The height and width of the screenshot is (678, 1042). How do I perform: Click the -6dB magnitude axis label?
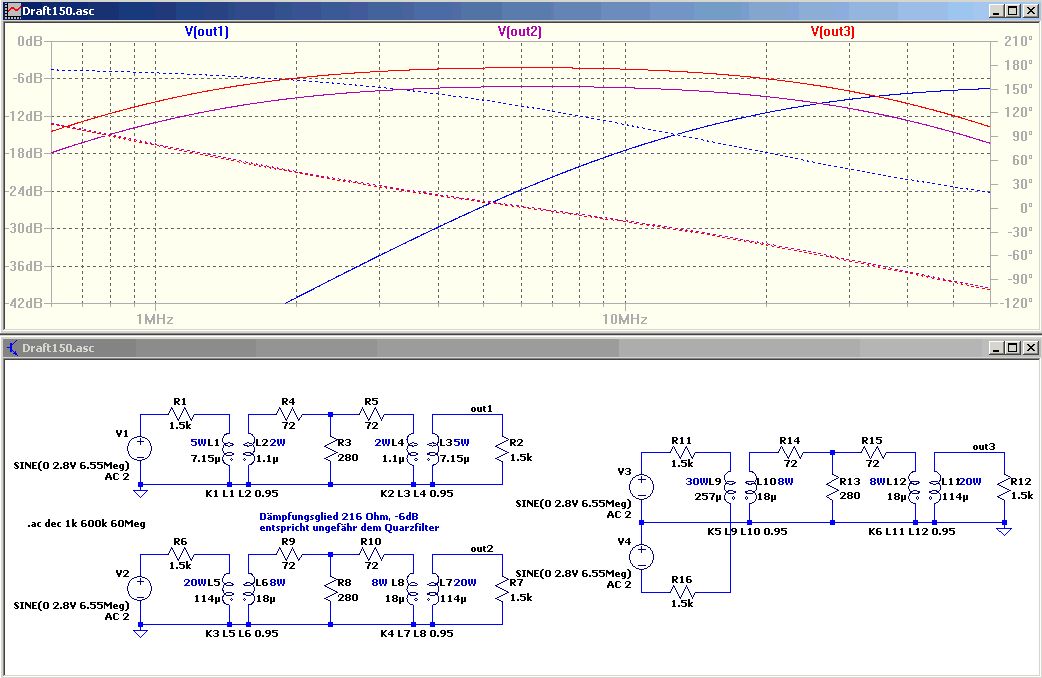(x=27, y=78)
